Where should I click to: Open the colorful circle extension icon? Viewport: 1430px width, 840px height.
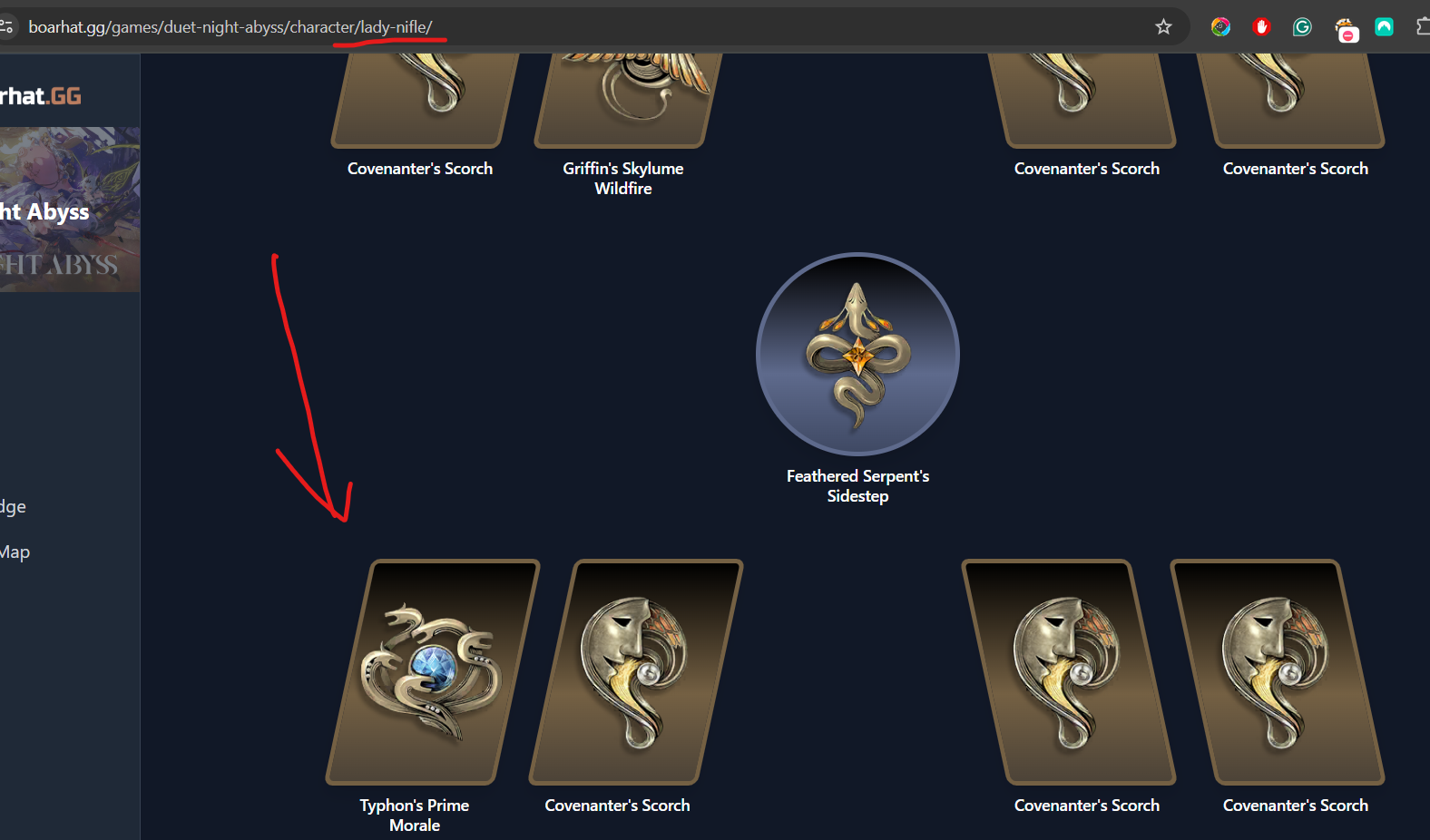1220,27
